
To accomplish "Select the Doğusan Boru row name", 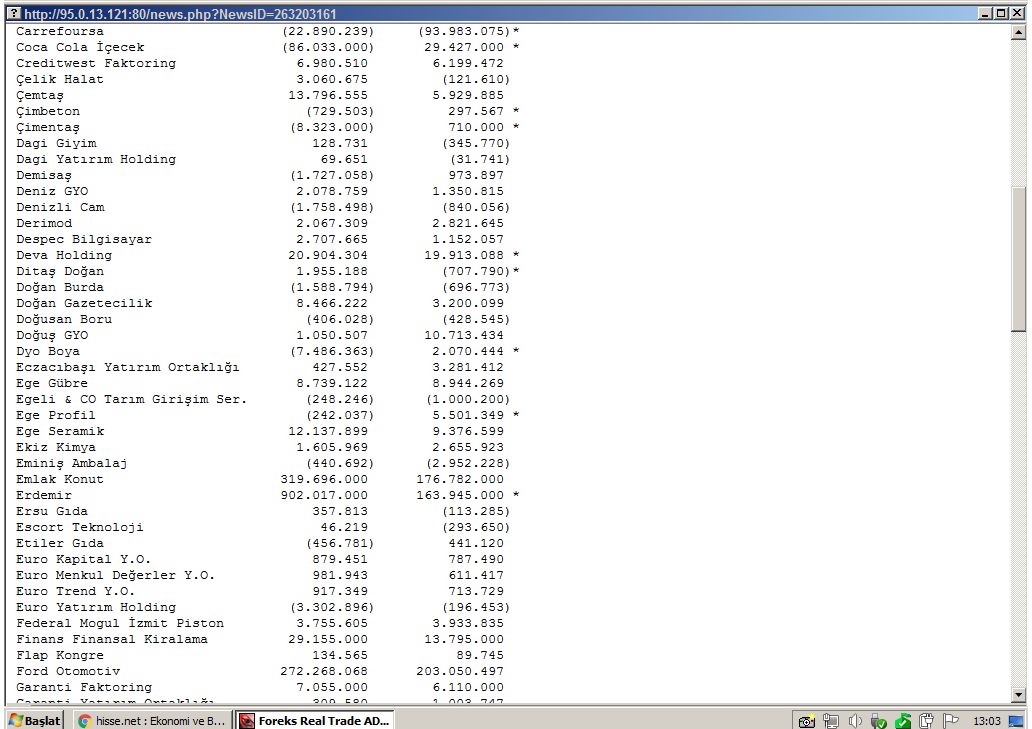I will coord(64,319).
